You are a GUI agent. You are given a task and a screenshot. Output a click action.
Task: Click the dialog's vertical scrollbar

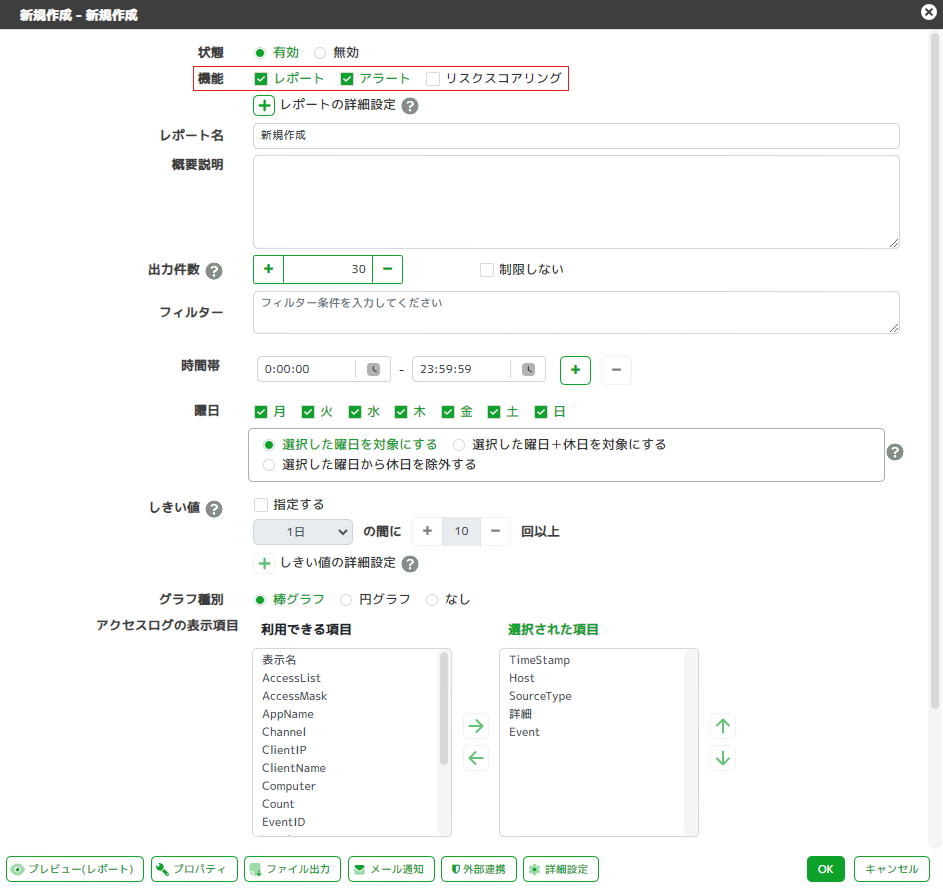935,371
